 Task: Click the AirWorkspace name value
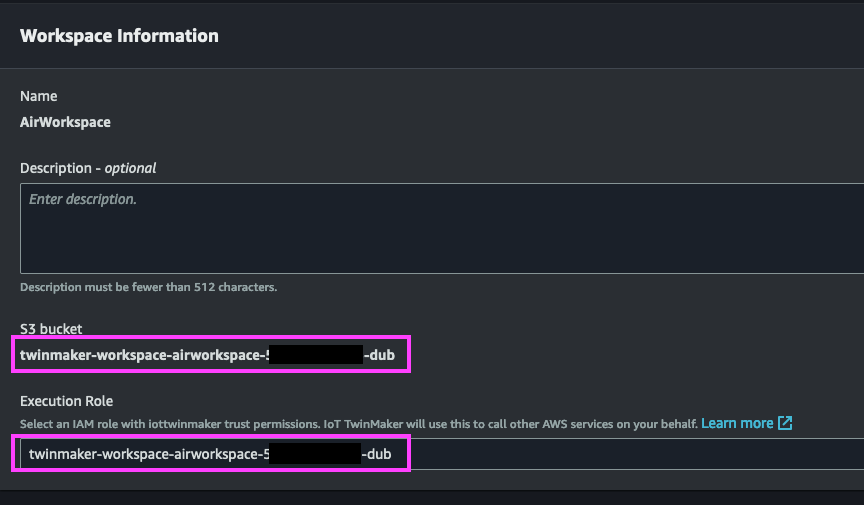click(x=65, y=122)
